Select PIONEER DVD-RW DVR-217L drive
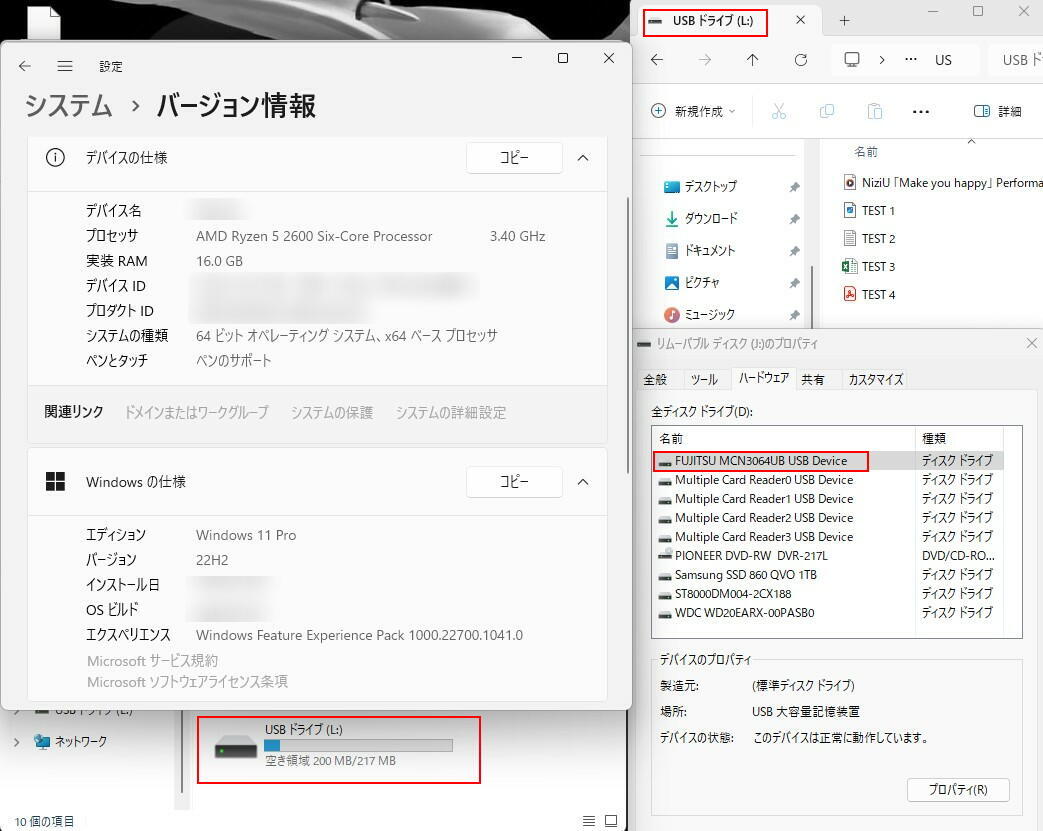This screenshot has width=1043, height=831. point(828,556)
